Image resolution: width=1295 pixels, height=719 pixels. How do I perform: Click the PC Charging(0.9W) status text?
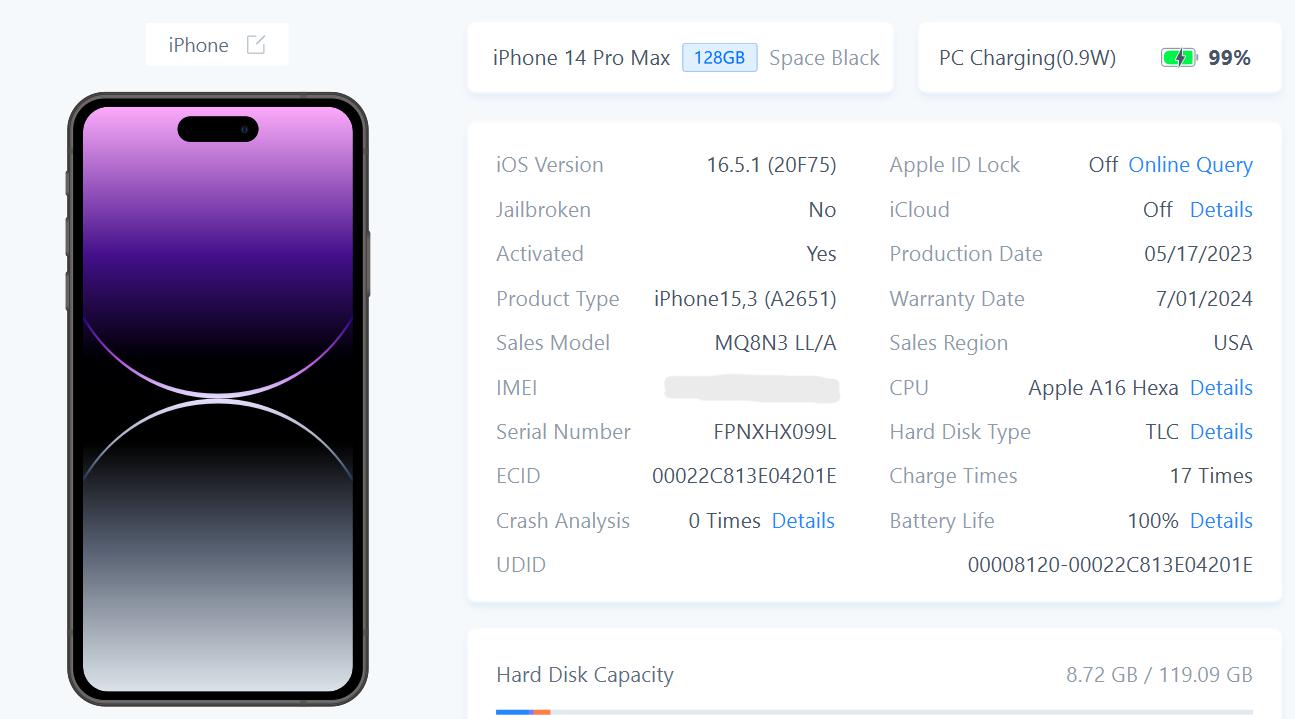coord(1027,58)
